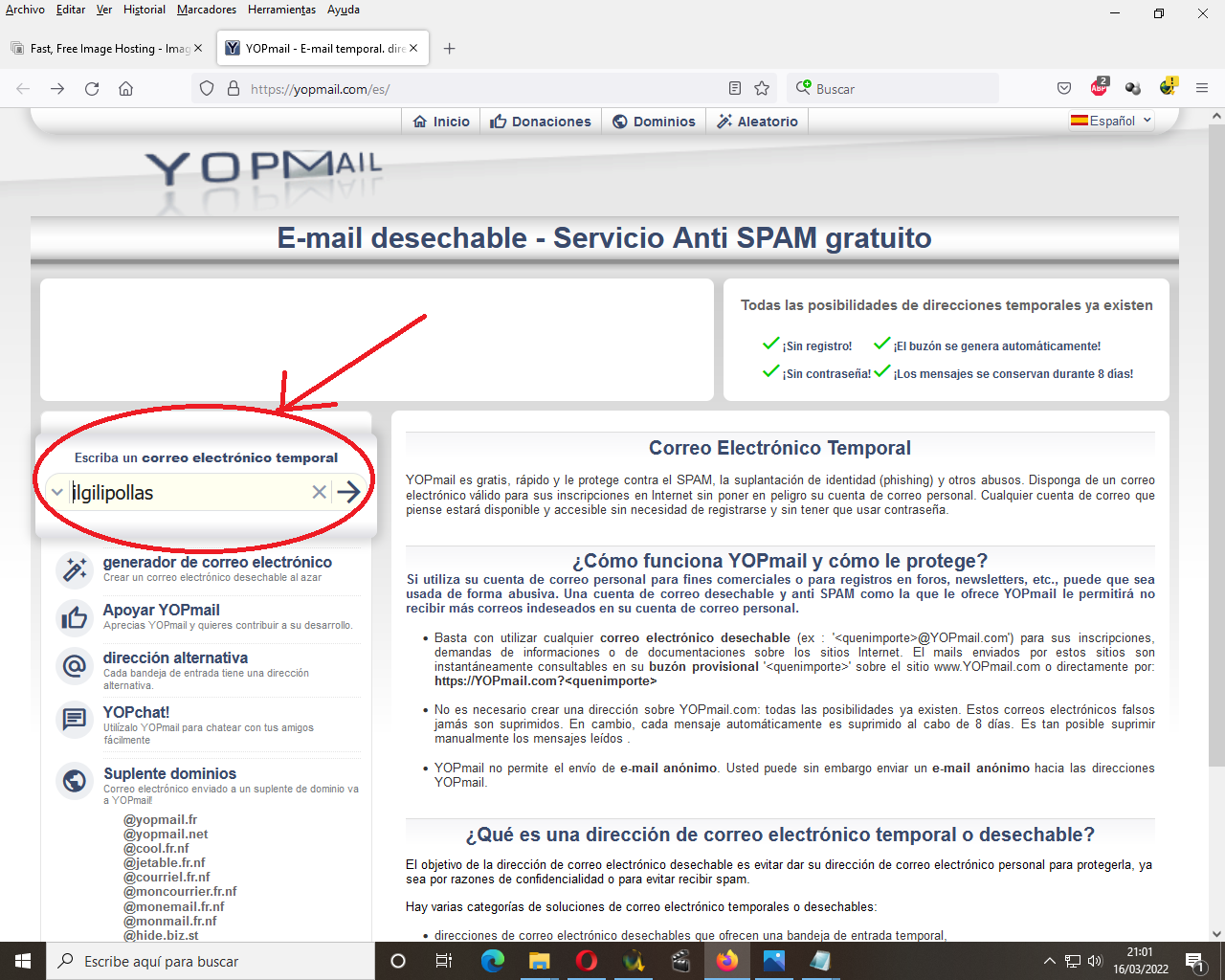Screen dimensions: 1225x980
Task: Click the magic wand email generator icon
Action: click(x=75, y=568)
